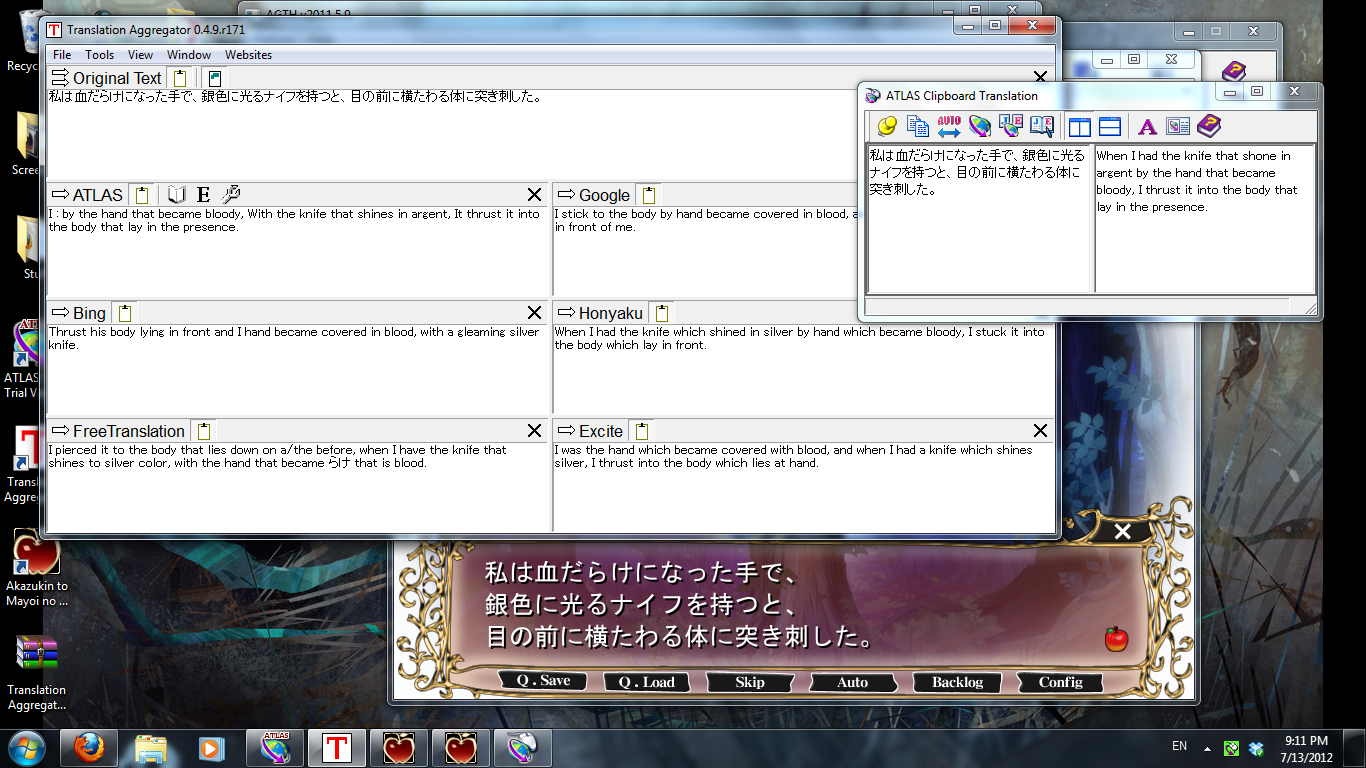Open the View menu
1366x768 pixels.
141,55
